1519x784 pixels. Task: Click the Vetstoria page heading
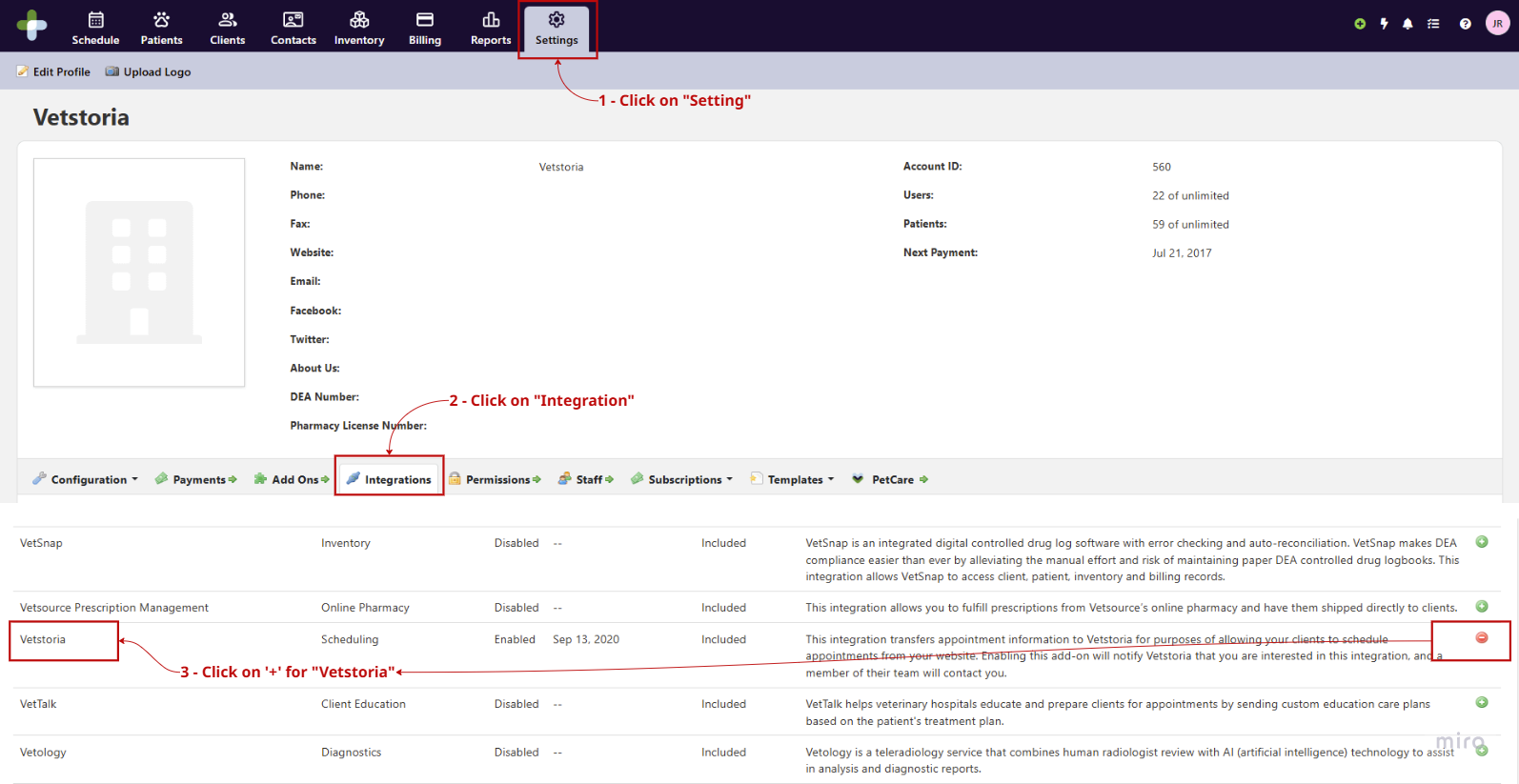pyautogui.click(x=81, y=117)
